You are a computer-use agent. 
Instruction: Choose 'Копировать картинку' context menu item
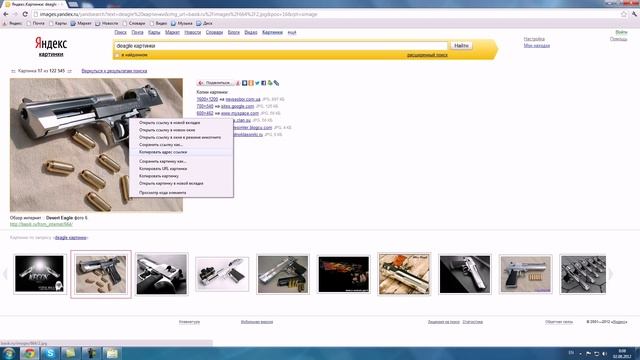(181, 176)
